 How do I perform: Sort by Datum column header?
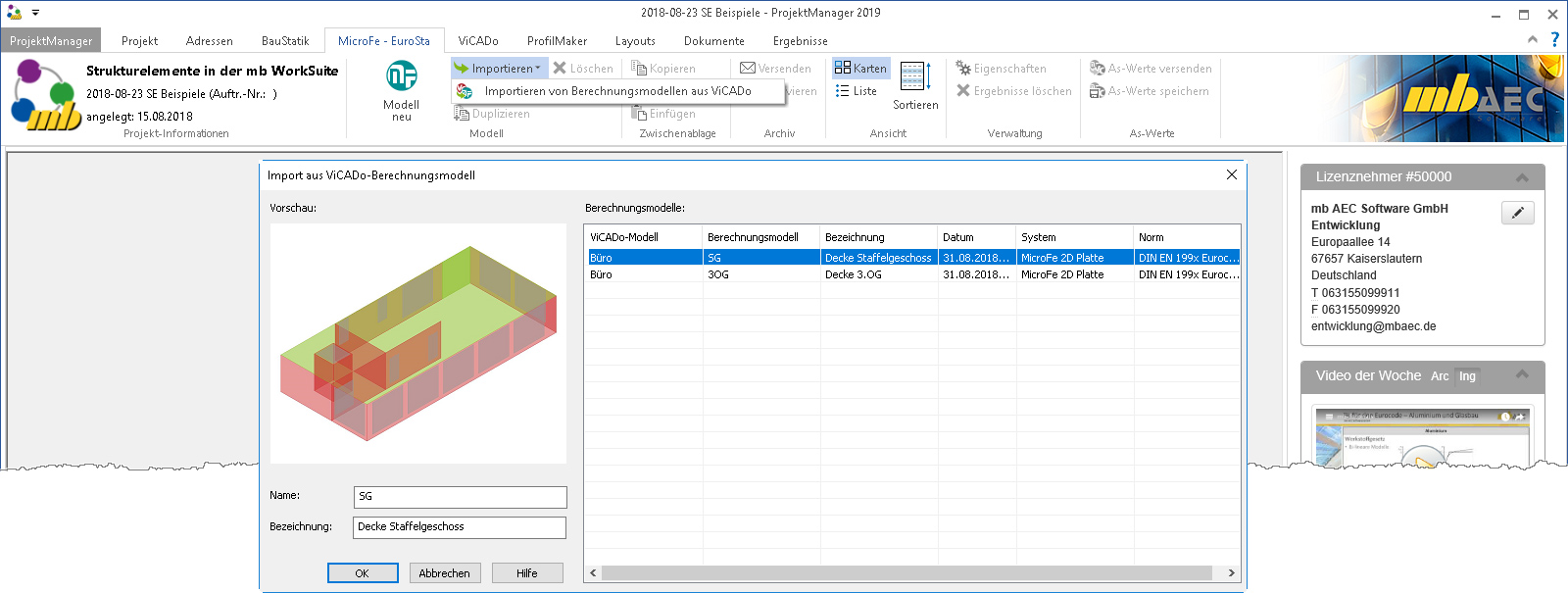tap(977, 237)
